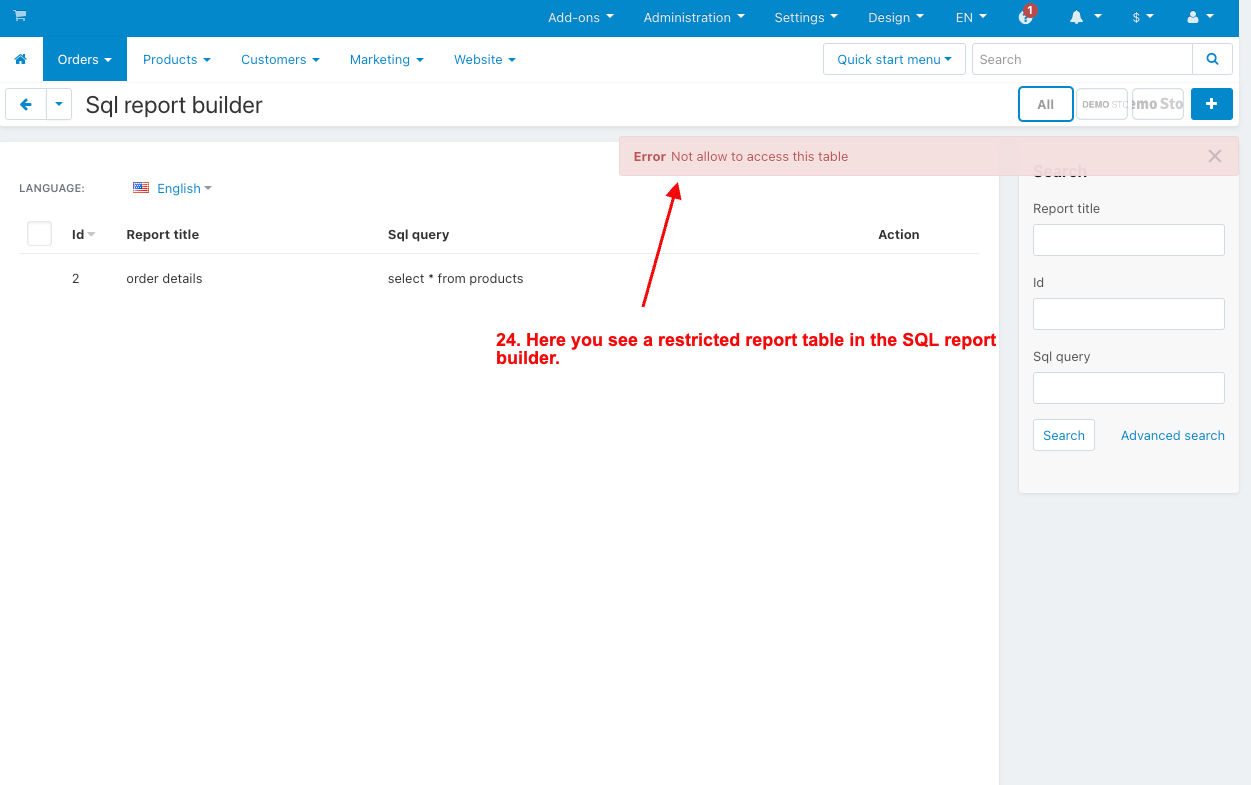Open the Quick start menu dropdown
This screenshot has width=1251, height=785.
coord(894,59)
